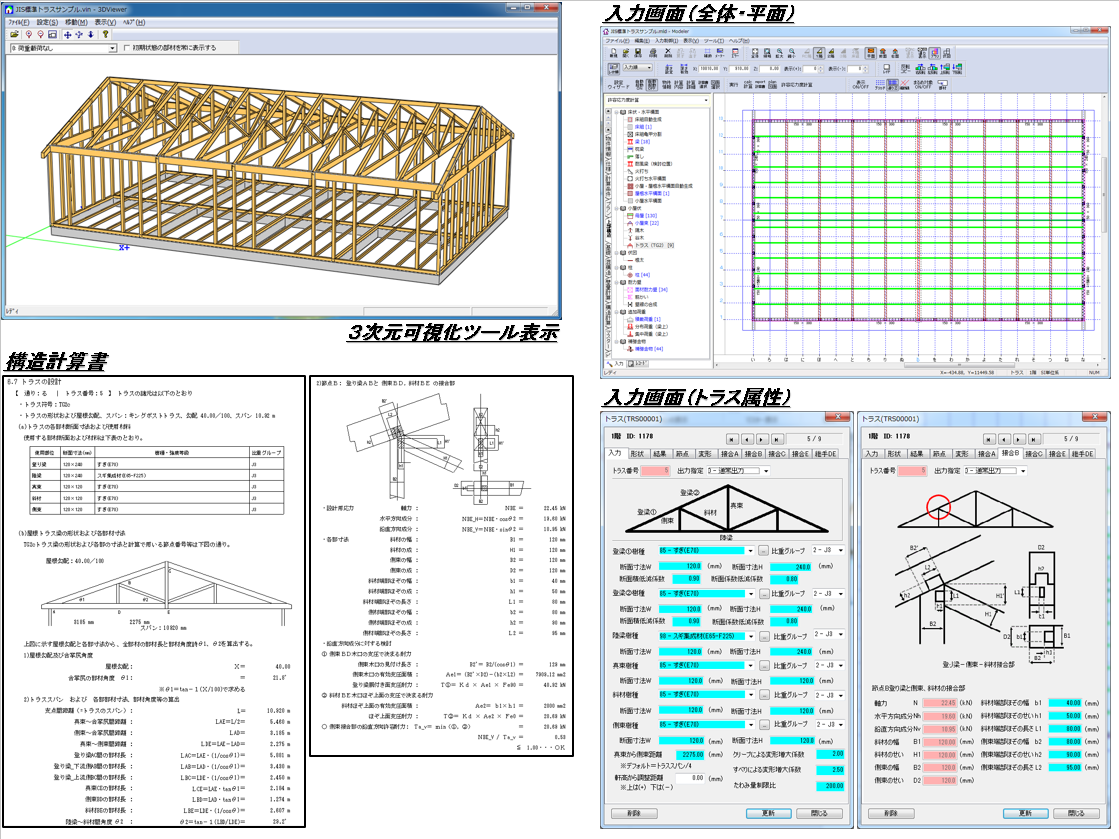Click the blue down-arrow icon in 3DViewer
1119x839 pixels.
[x=91, y=34]
